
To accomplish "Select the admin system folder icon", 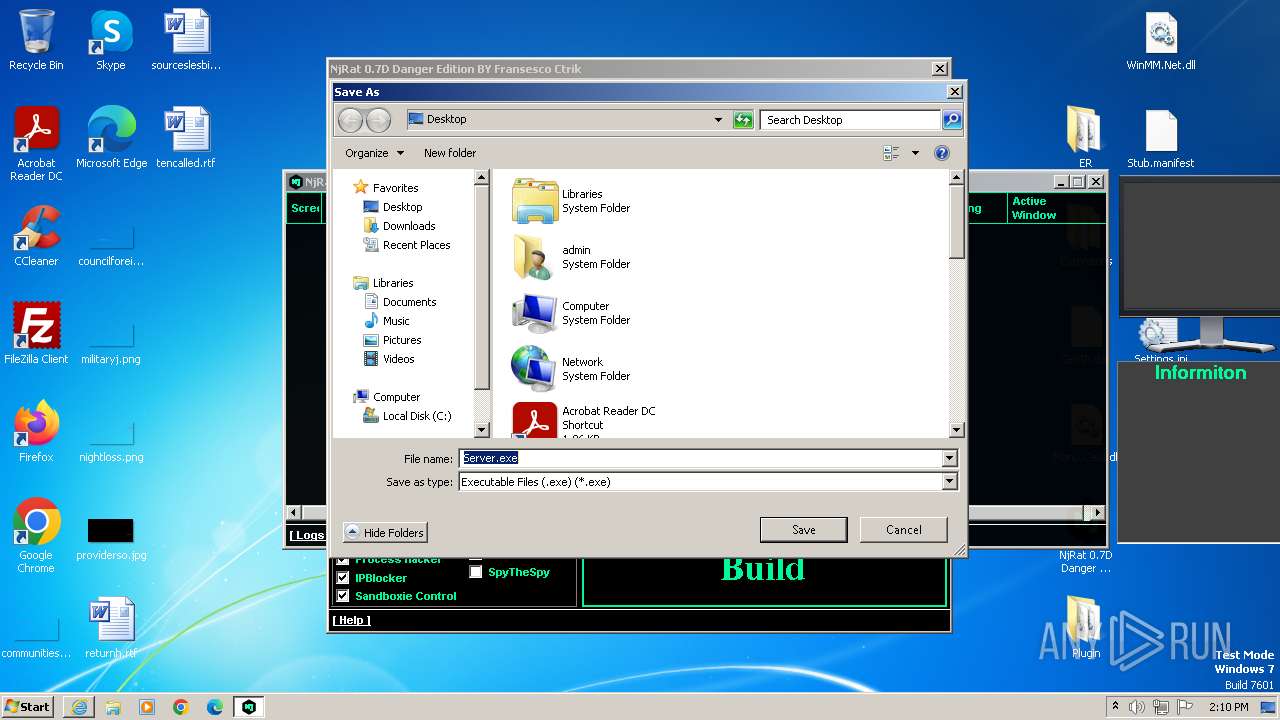I will (x=534, y=257).
